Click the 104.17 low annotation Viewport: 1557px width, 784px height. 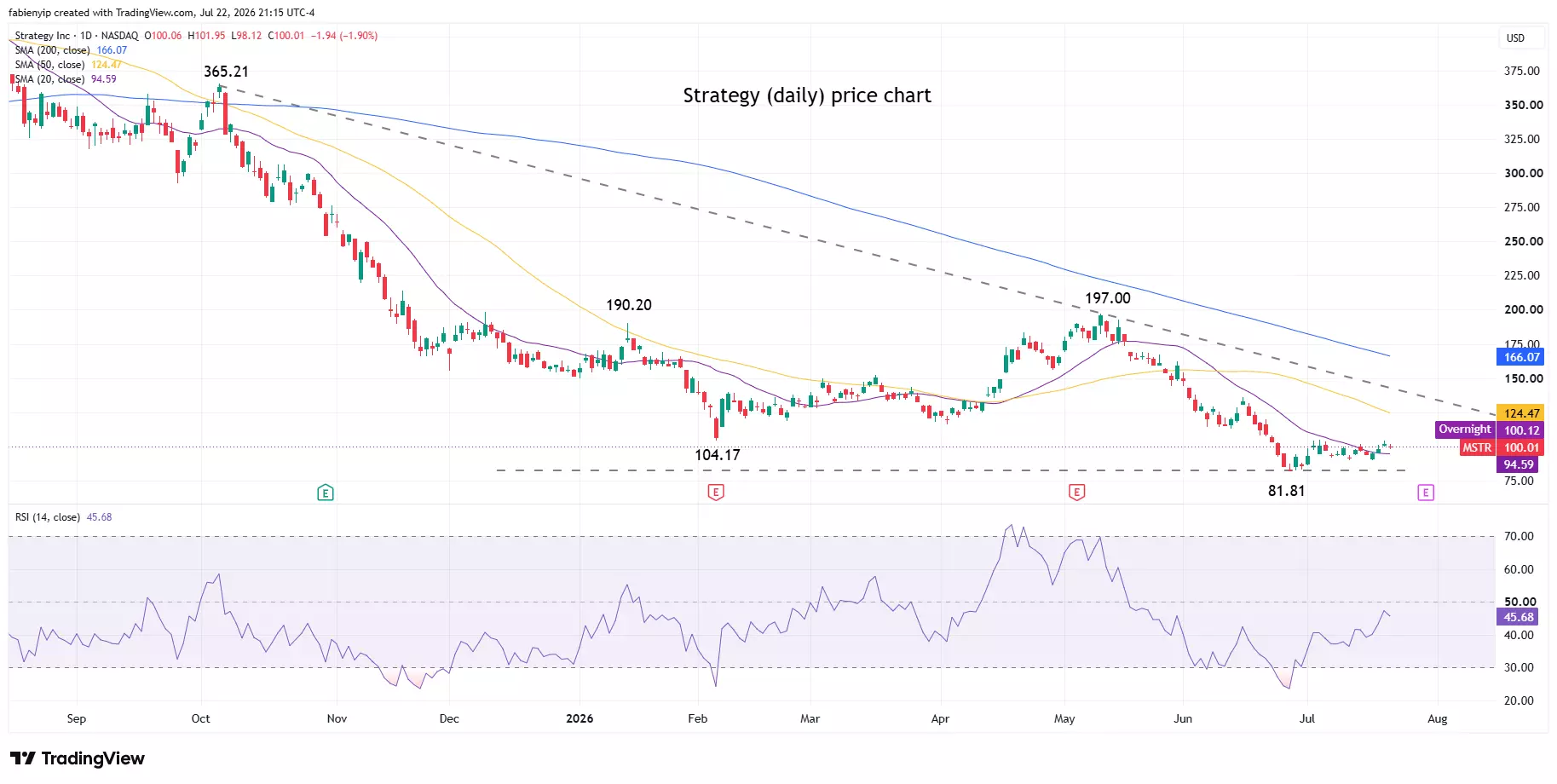tap(718, 455)
